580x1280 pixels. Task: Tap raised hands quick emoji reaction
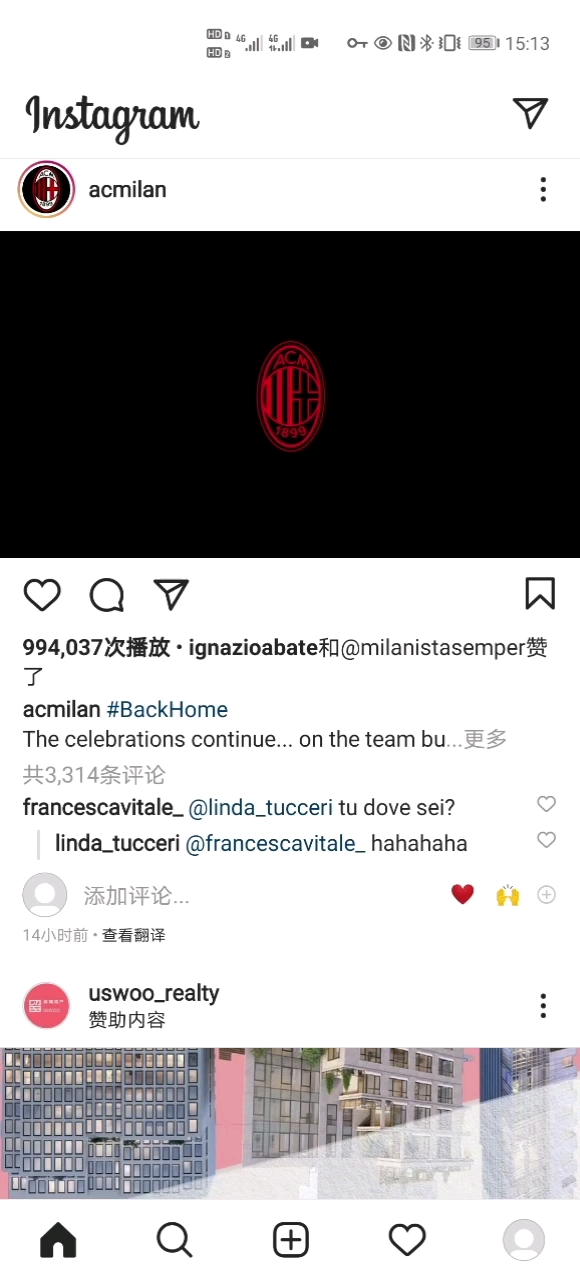pos(508,894)
